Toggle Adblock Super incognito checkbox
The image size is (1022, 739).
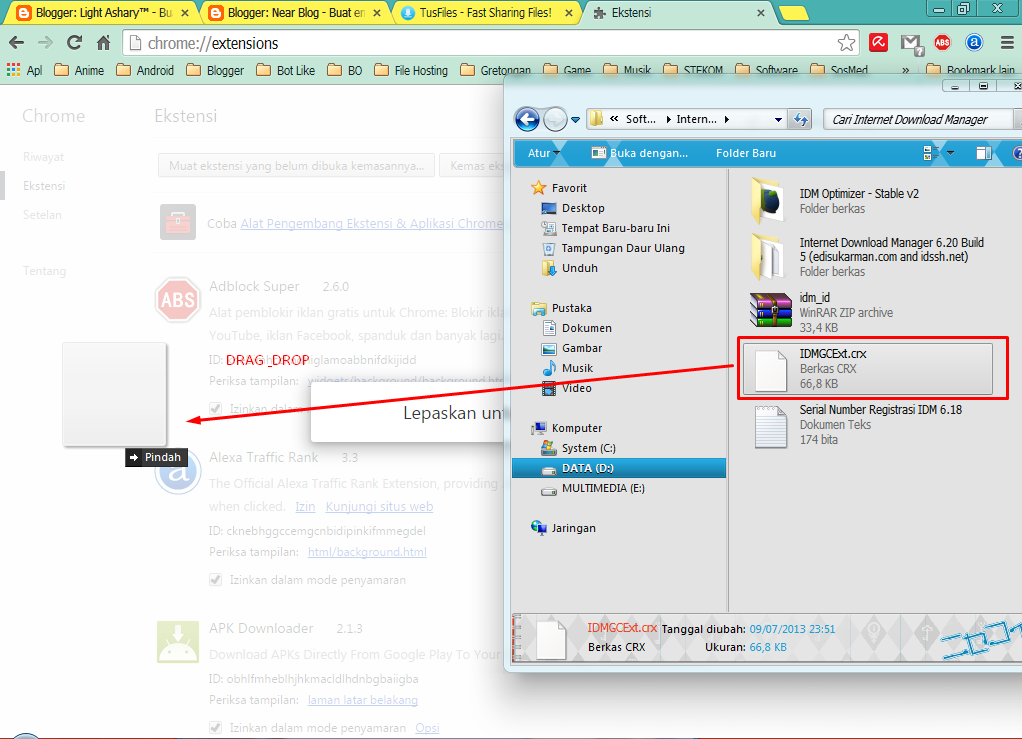(x=216, y=409)
